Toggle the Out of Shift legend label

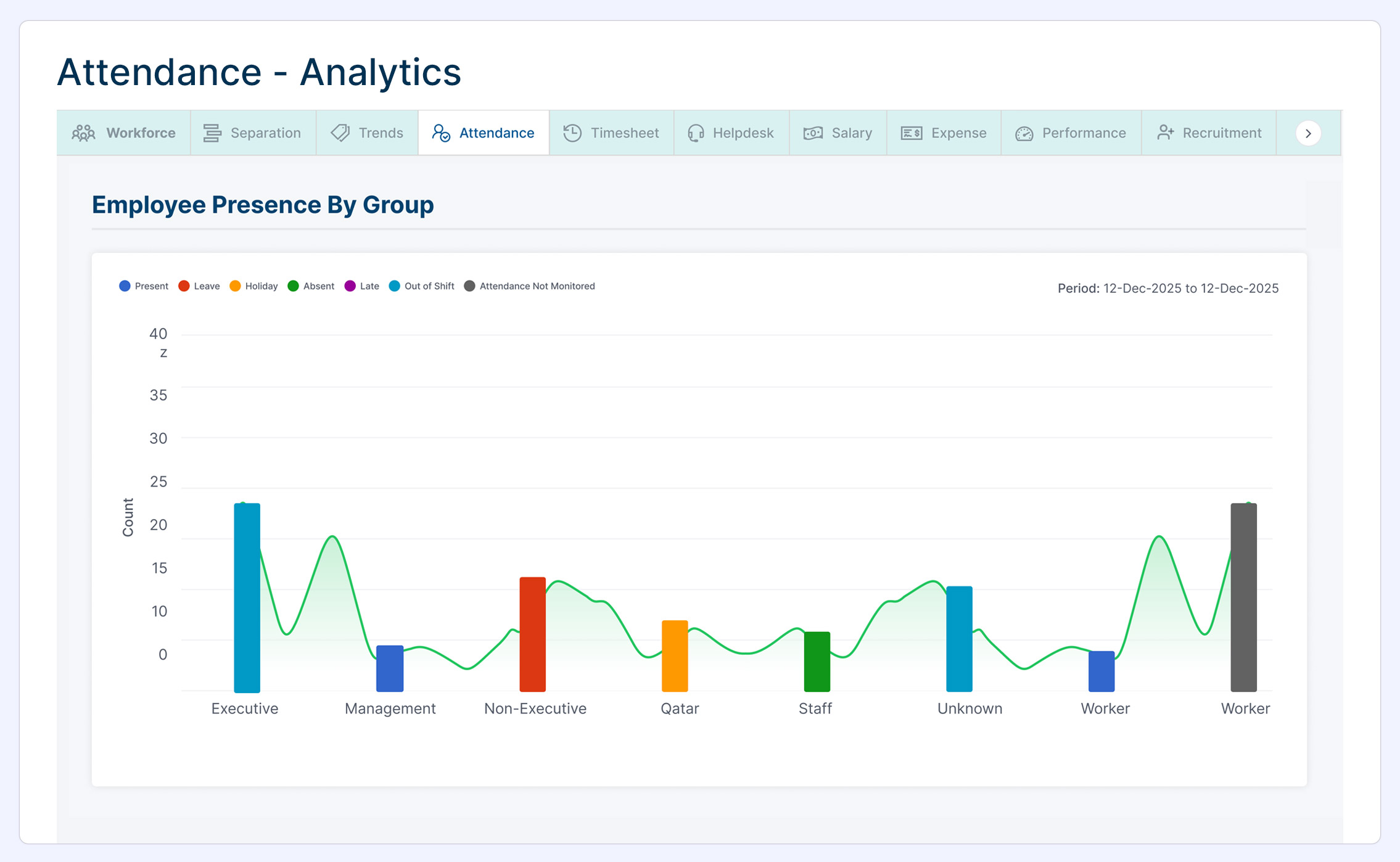pyautogui.click(x=429, y=286)
